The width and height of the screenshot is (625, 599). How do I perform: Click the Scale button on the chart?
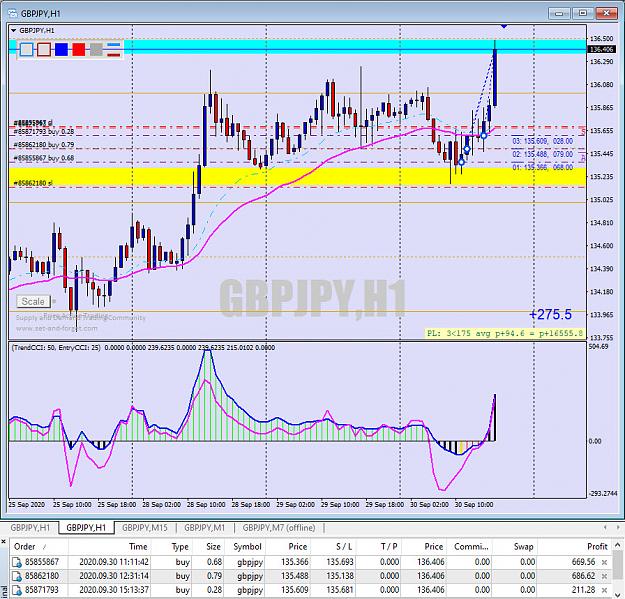click(x=33, y=301)
